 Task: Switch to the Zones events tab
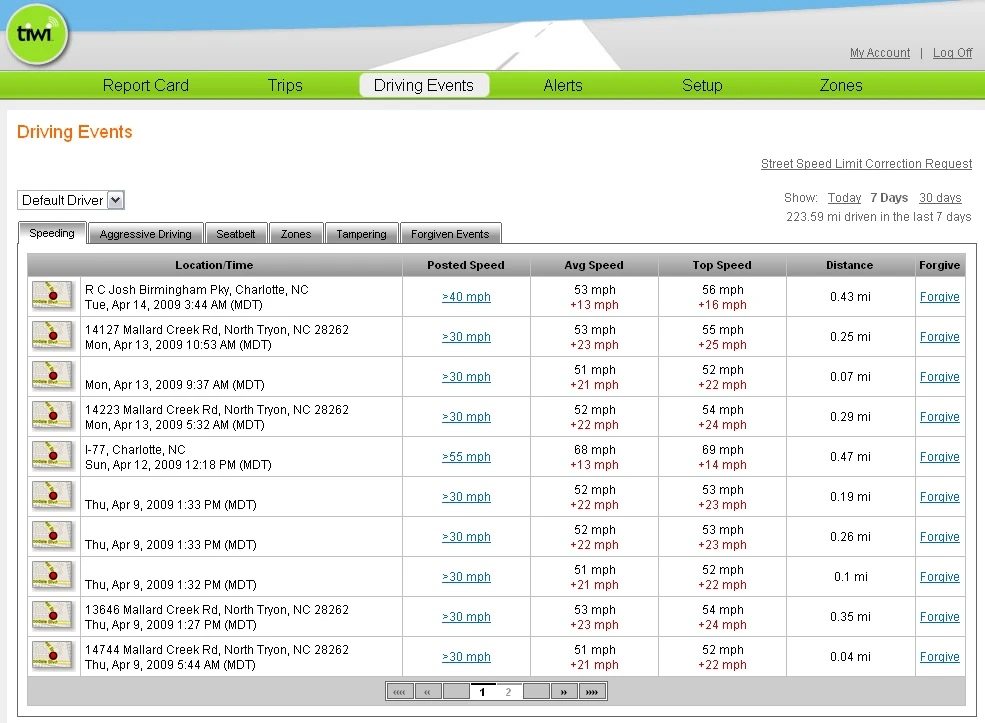tap(296, 233)
